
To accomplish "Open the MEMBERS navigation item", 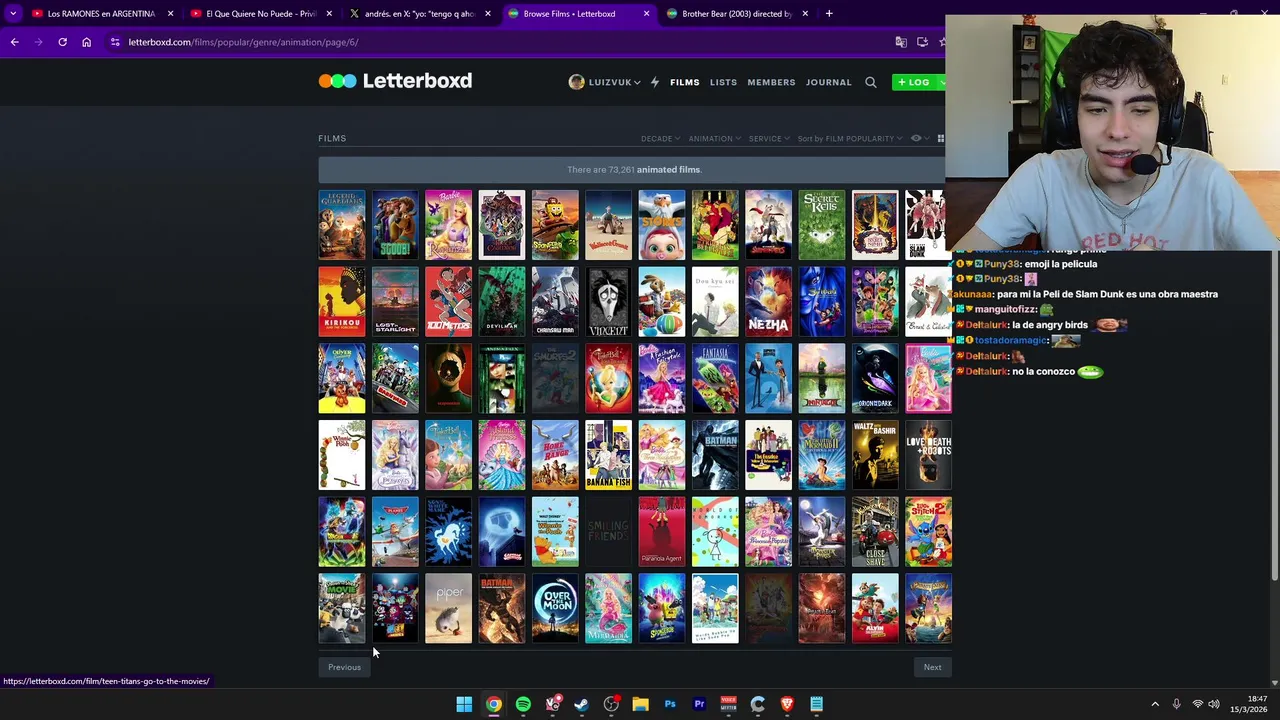I will 771,82.
